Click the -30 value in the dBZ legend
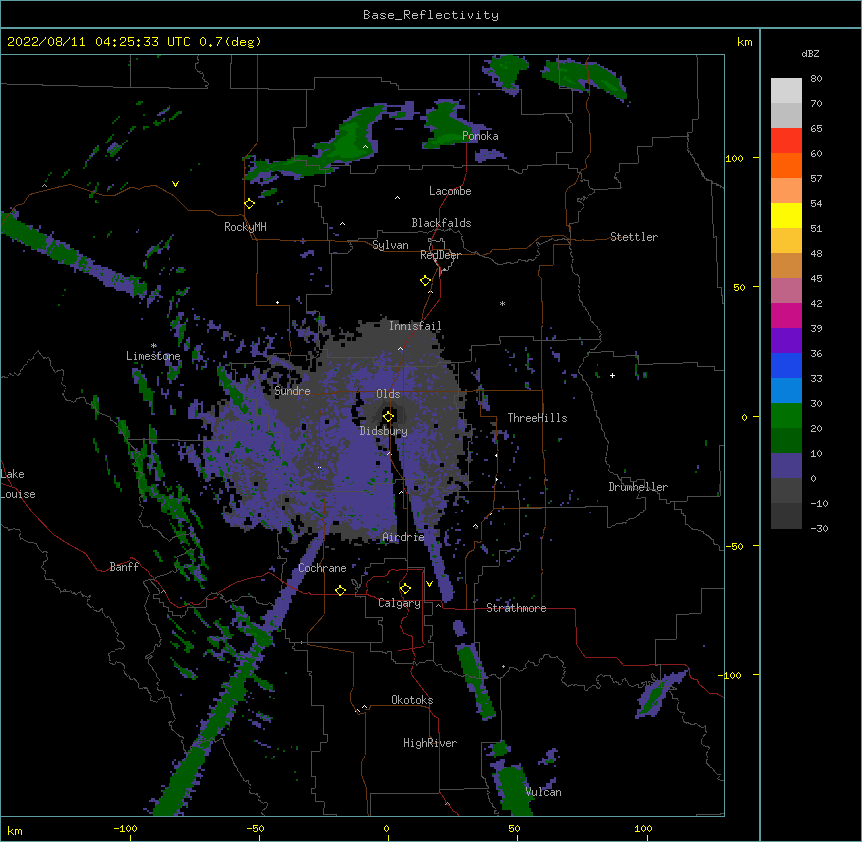 coord(819,528)
